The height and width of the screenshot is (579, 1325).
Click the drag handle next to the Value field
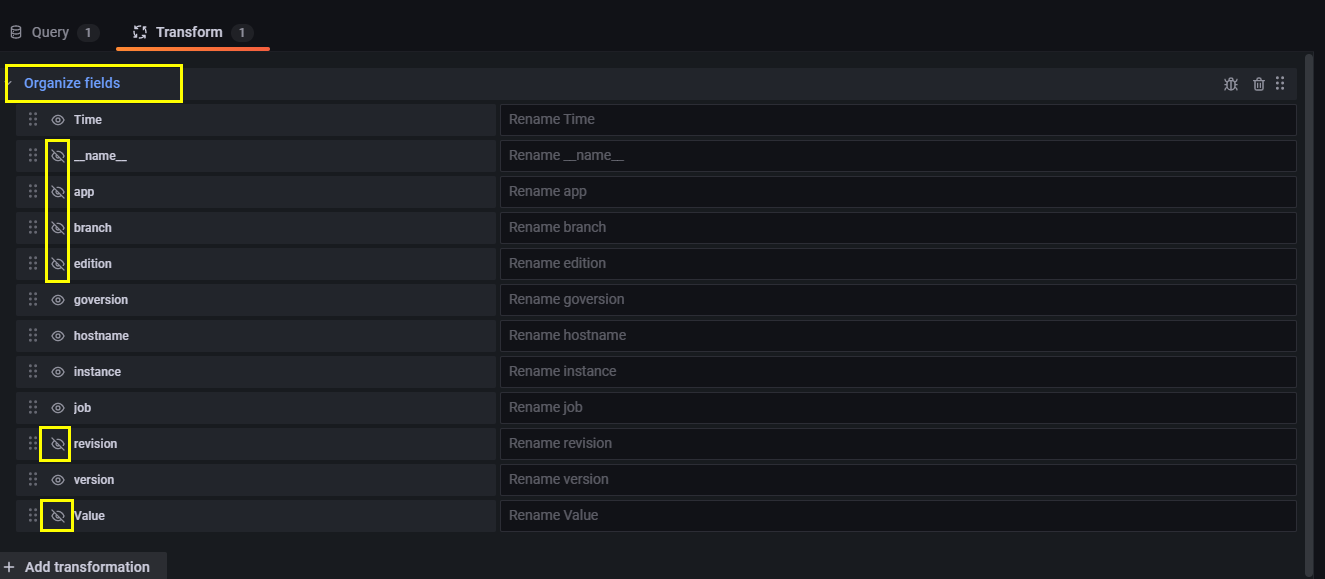click(x=33, y=515)
